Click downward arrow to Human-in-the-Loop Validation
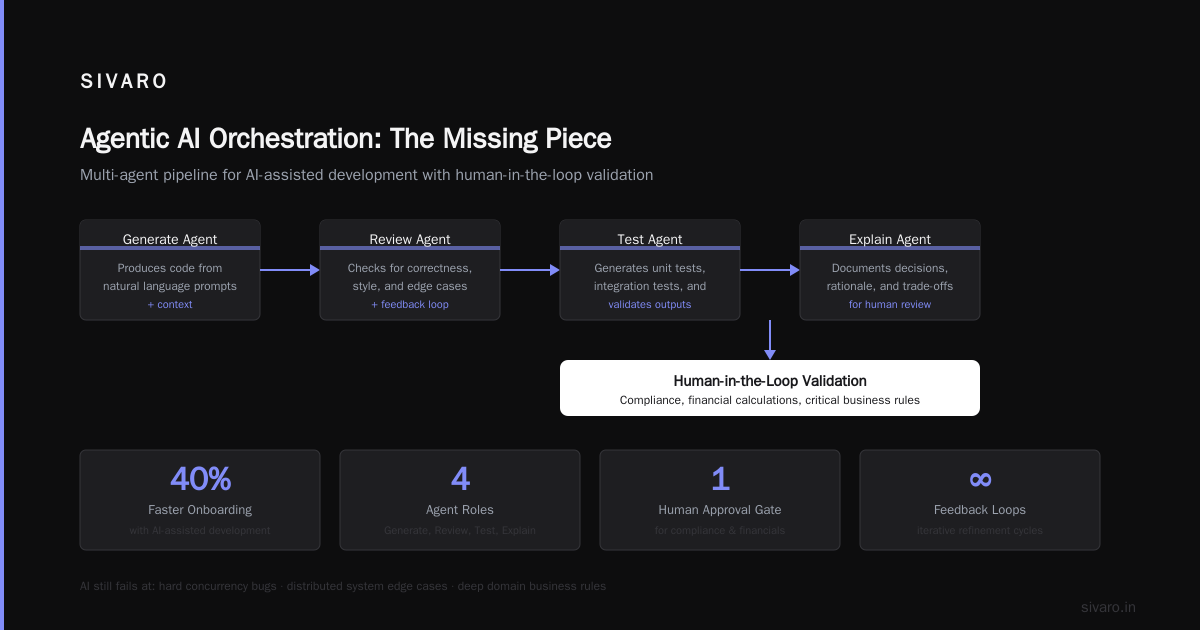Viewport: 1200px width, 630px height. [770, 340]
